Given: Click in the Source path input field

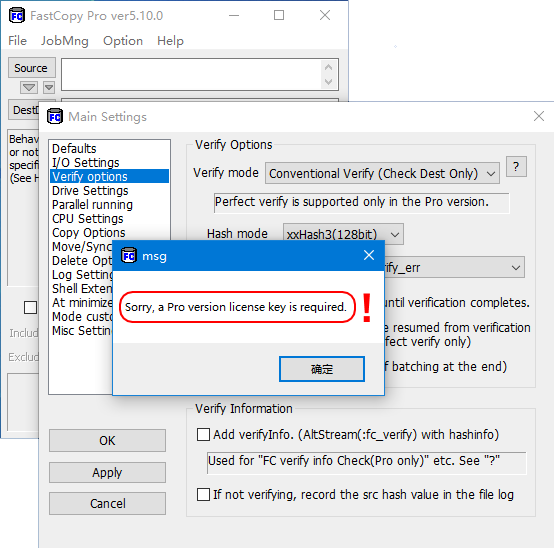Looking at the screenshot, I should click(x=200, y=75).
